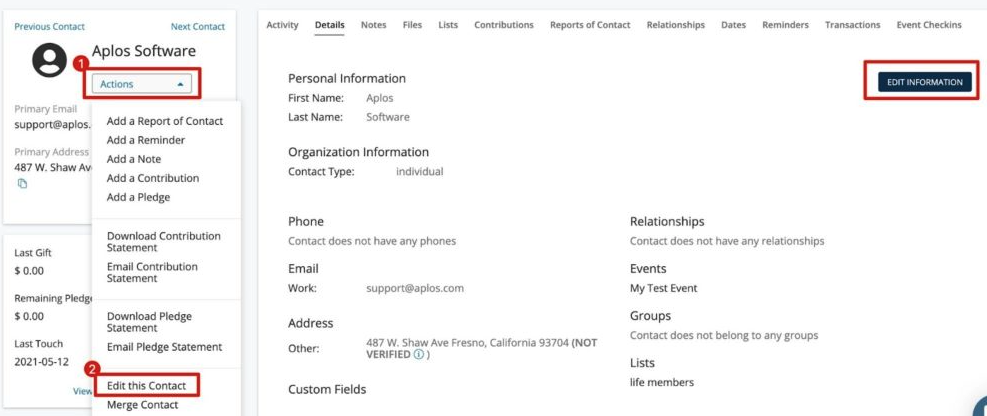Choose Email Pledge Statement
This screenshot has height=416, width=987.
[164, 347]
